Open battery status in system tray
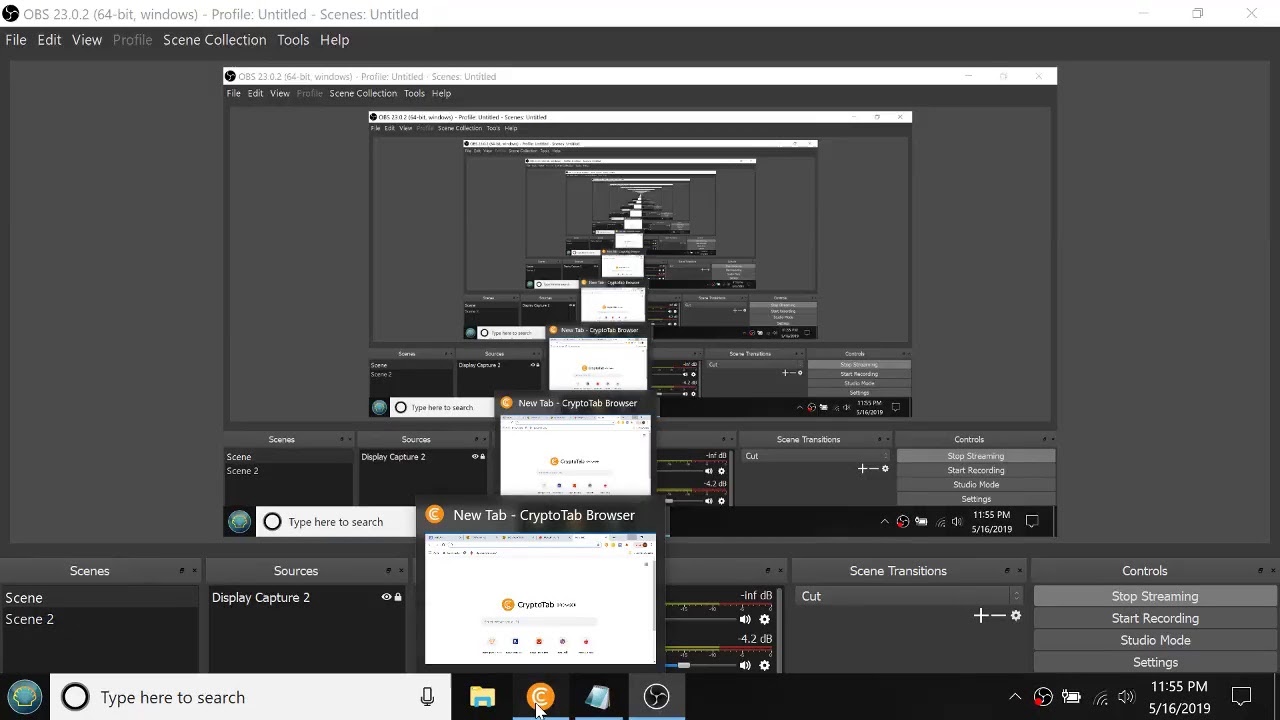The width and height of the screenshot is (1280, 720). point(1071,697)
